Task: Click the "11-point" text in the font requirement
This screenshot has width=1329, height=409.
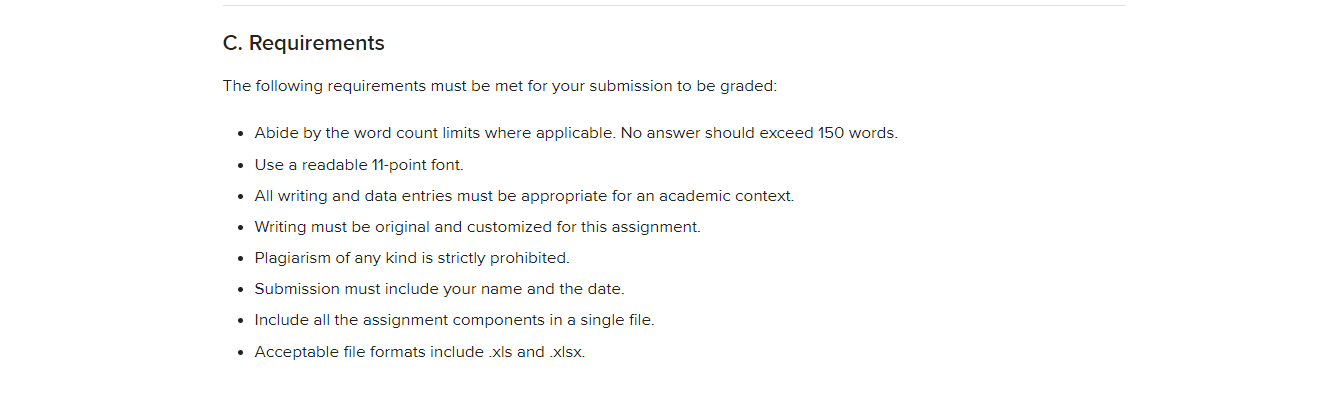Action: pos(400,165)
